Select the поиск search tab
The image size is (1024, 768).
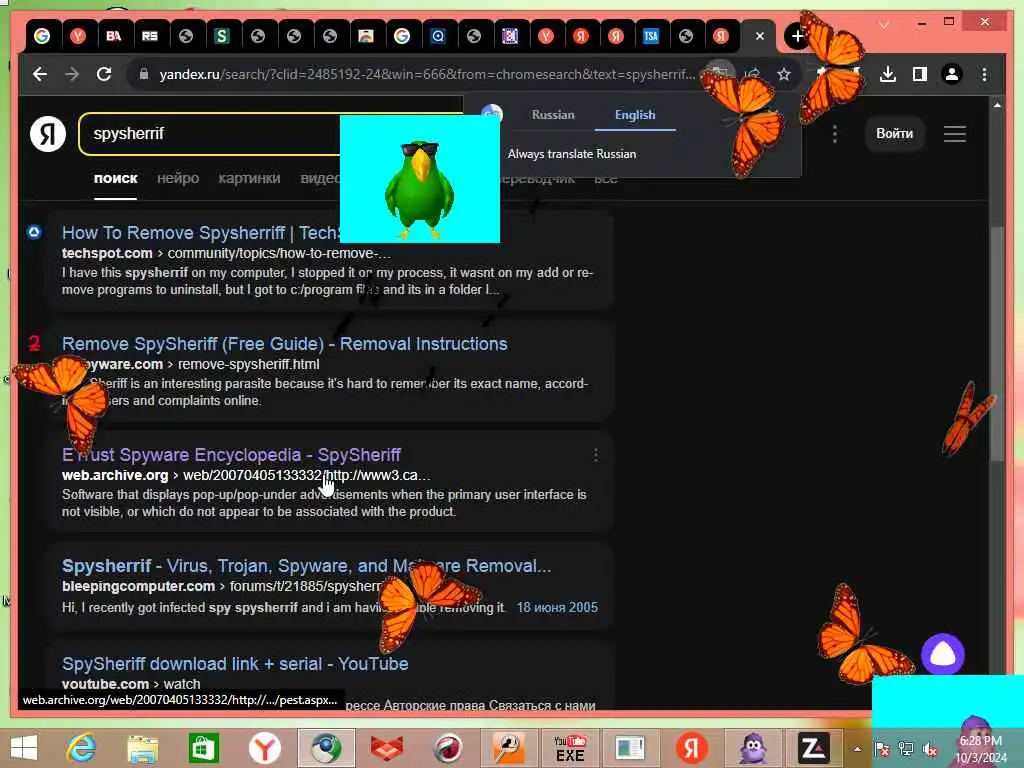116,178
